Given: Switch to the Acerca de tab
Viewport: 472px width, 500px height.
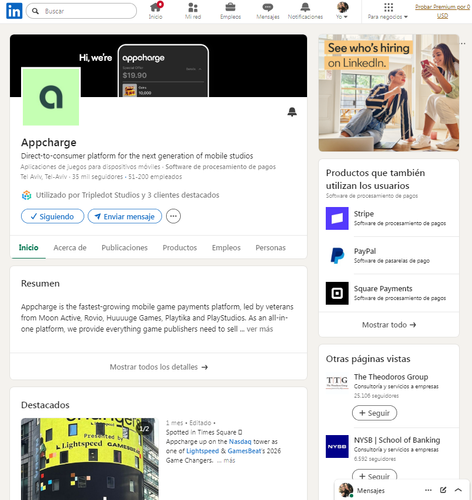Looking at the screenshot, I should pyautogui.click(x=70, y=248).
